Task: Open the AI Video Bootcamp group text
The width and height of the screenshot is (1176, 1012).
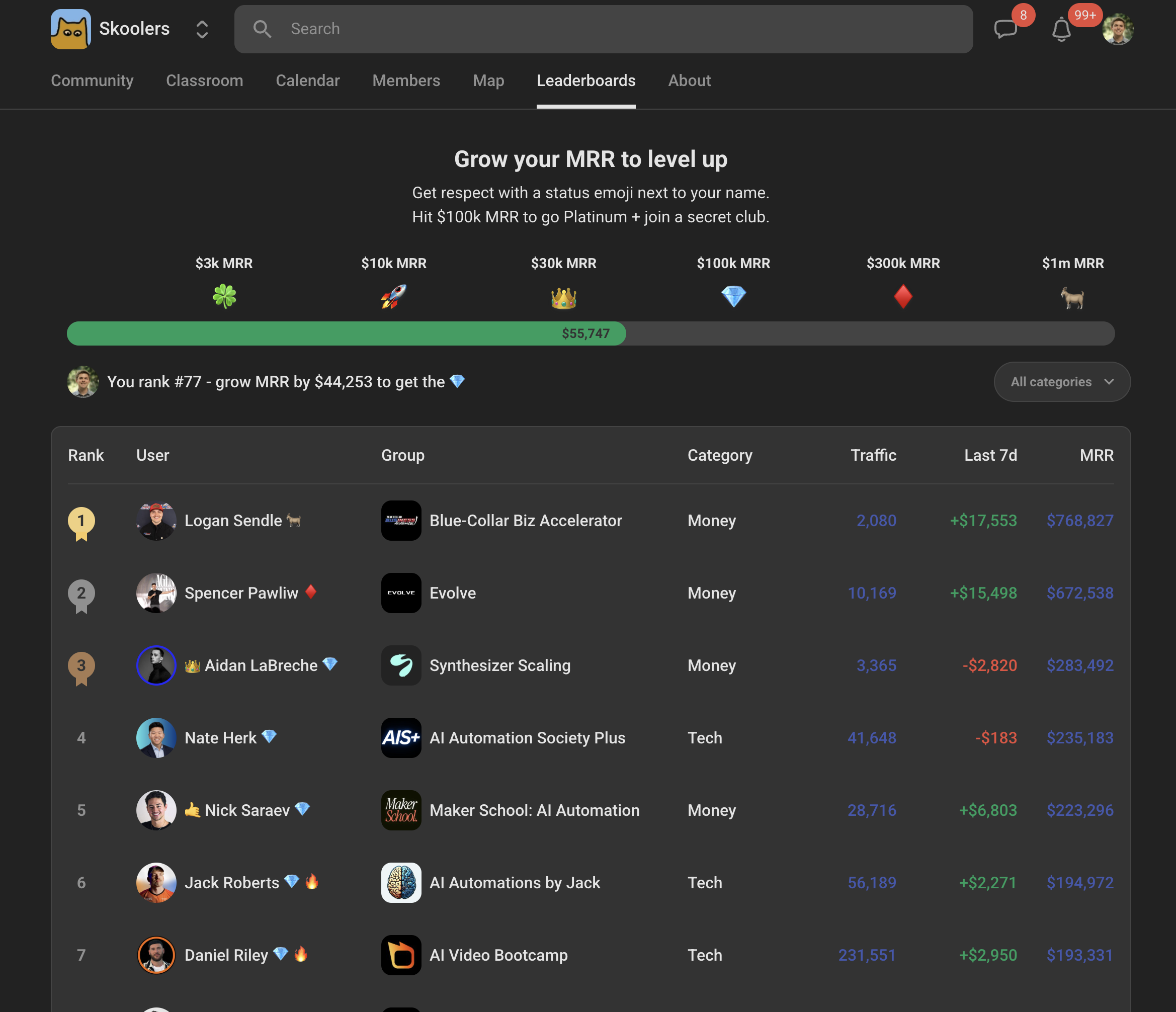Action: [x=499, y=955]
